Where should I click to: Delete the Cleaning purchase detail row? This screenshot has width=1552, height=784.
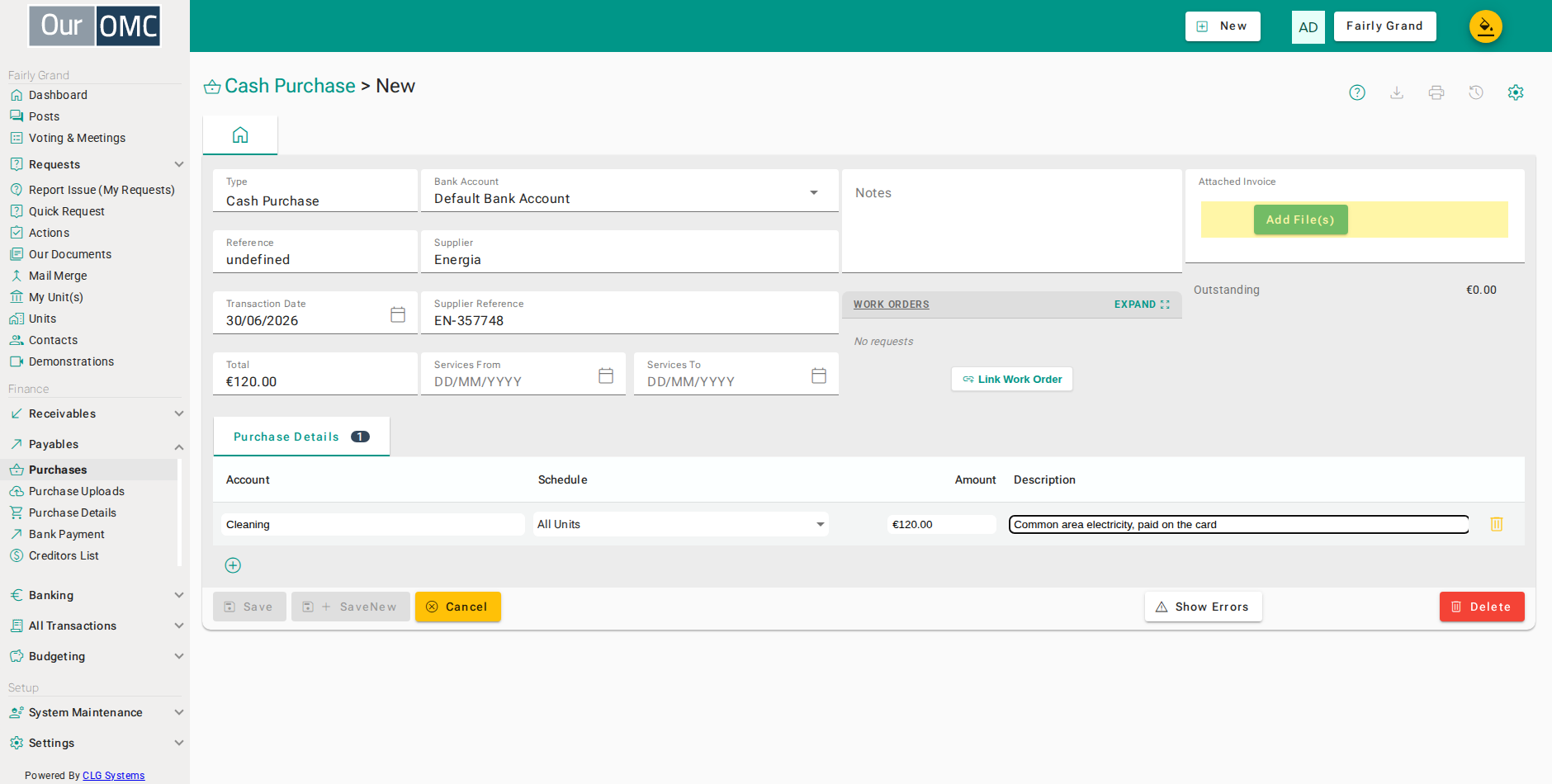coord(1497,524)
